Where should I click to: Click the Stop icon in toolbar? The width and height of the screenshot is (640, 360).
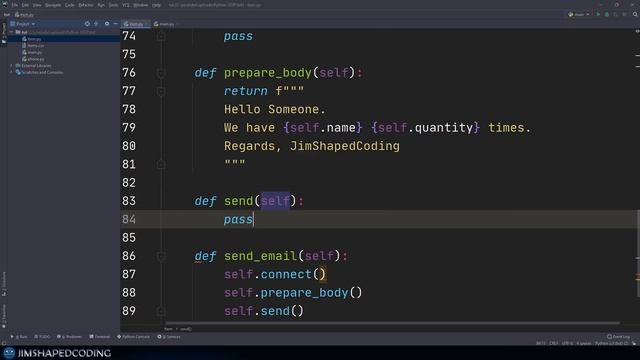(624, 15)
